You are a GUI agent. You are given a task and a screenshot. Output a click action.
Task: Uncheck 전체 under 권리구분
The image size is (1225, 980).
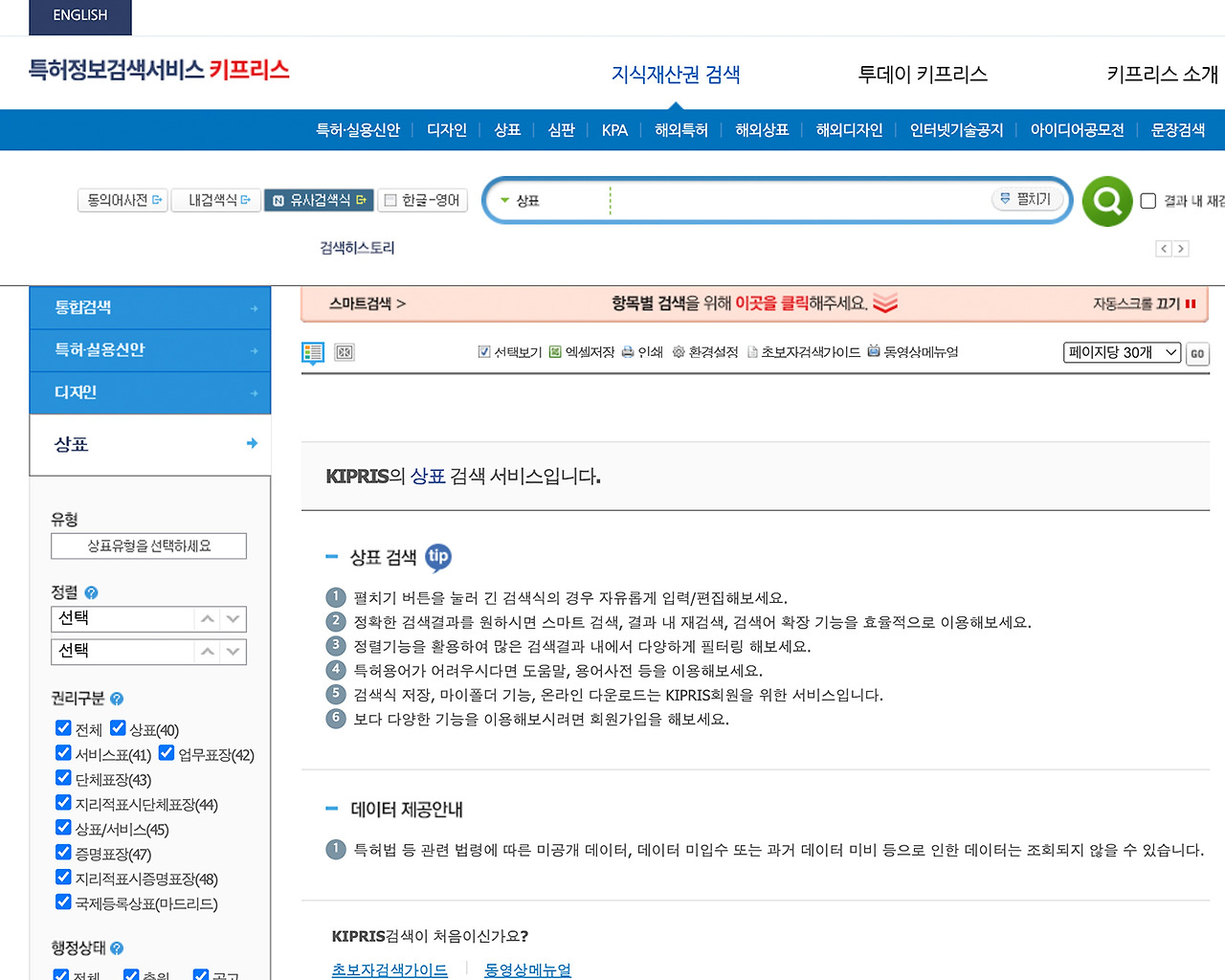63,728
